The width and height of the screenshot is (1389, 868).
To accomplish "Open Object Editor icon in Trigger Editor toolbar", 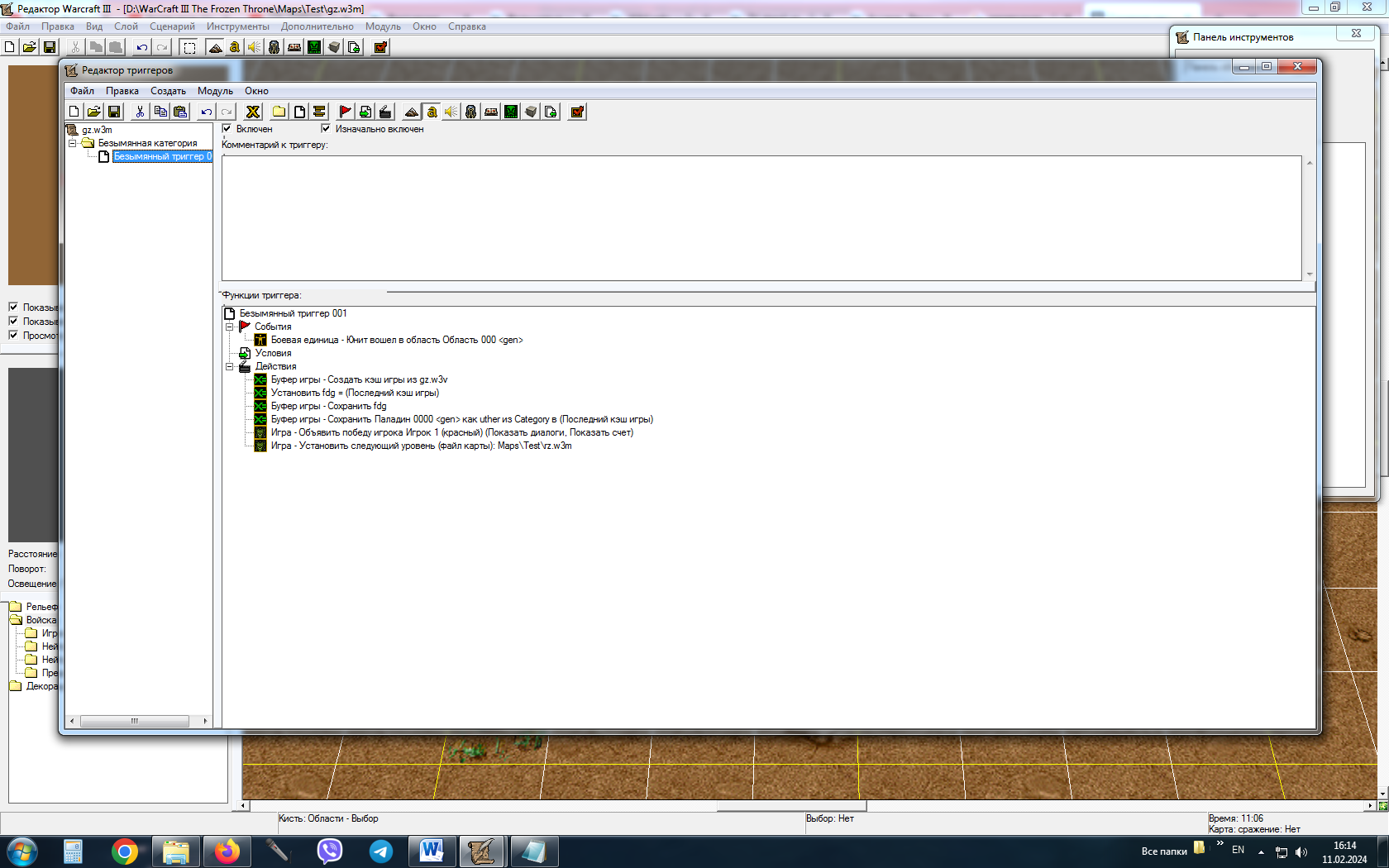I will tap(471, 112).
